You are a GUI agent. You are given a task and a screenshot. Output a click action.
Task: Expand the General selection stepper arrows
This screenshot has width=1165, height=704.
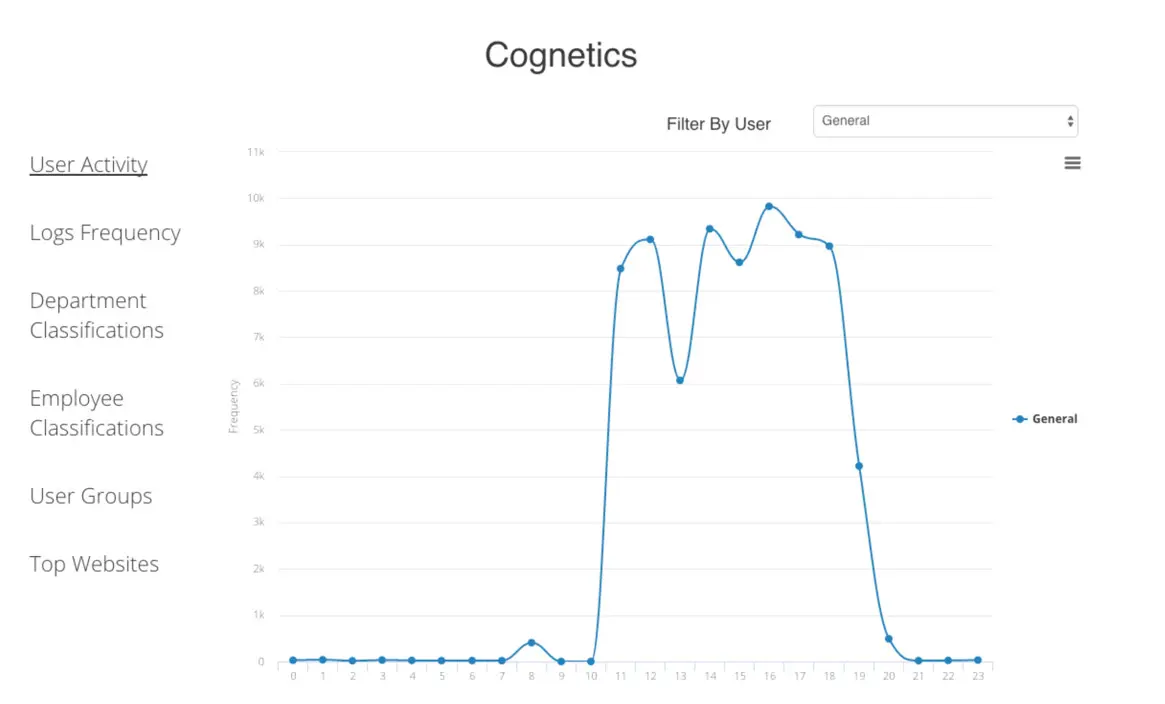click(x=1072, y=120)
